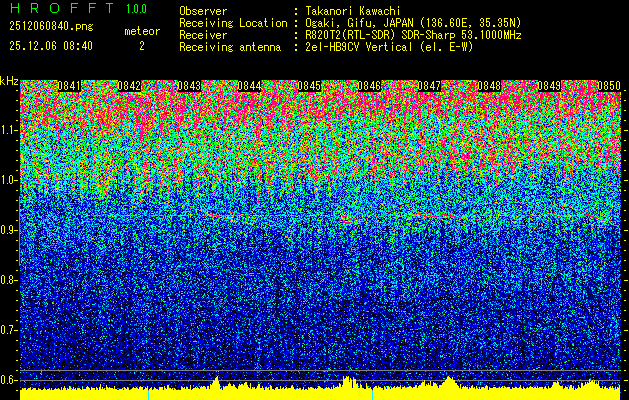The width and height of the screenshot is (629, 400).
Task: Click the 0844 time marker
Action: click(x=249, y=86)
